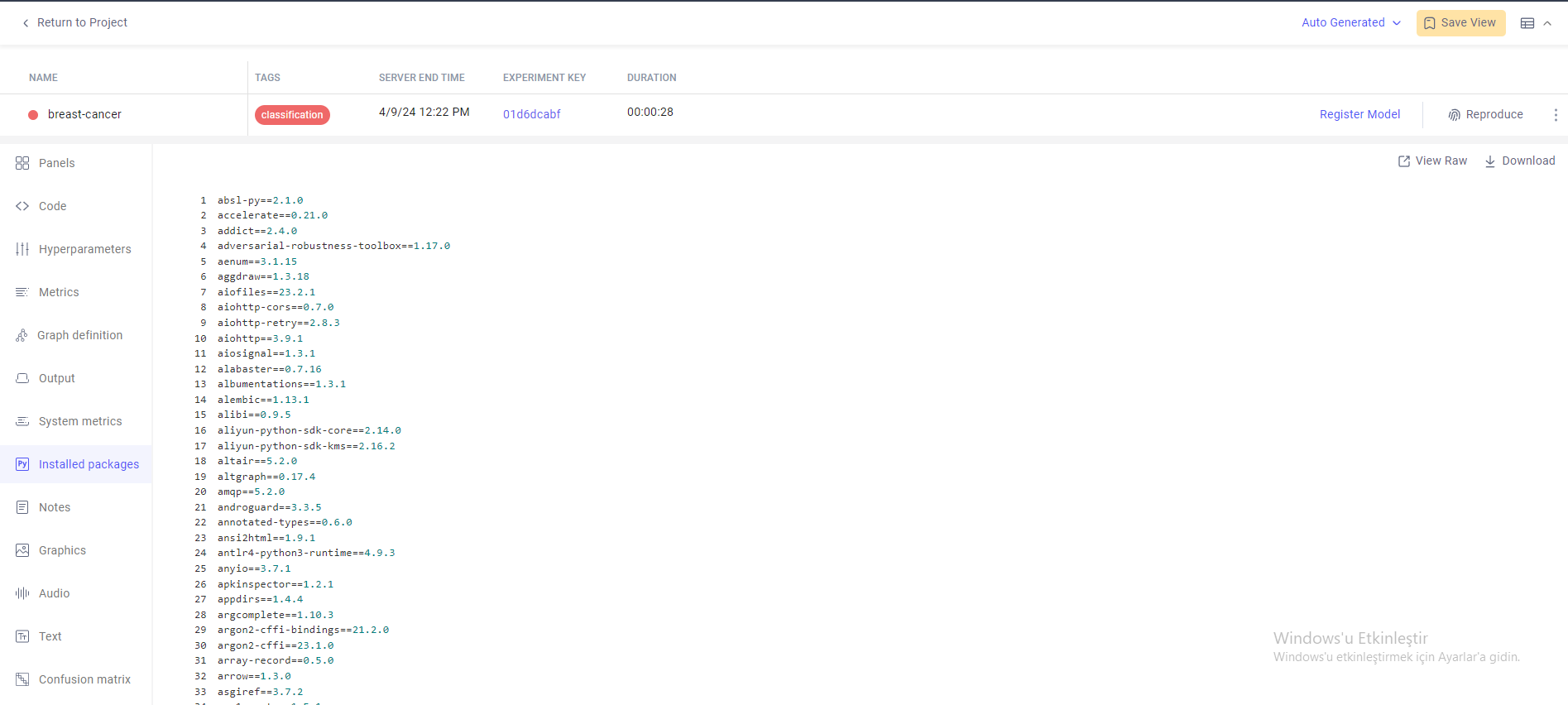The image size is (1568, 705).
Task: Click the Output icon in sidebar
Action: [22, 378]
